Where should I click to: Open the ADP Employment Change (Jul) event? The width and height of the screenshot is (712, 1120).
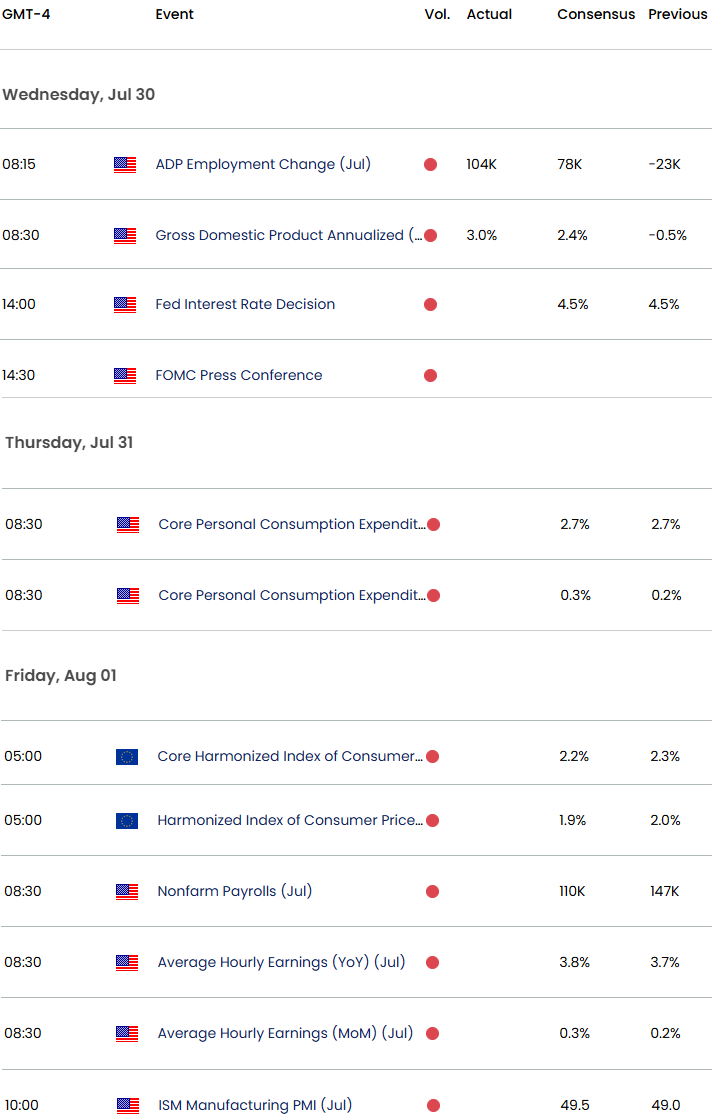263,164
